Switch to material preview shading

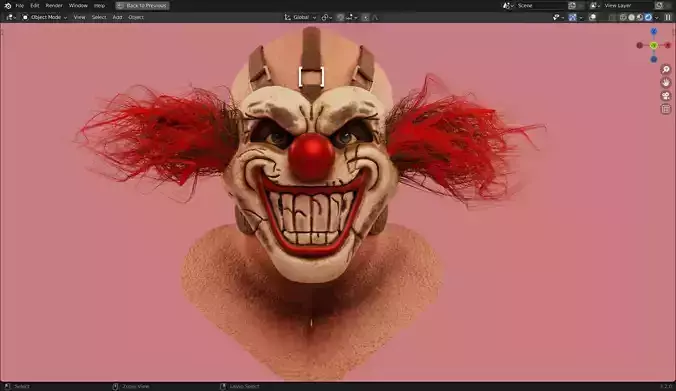point(640,17)
